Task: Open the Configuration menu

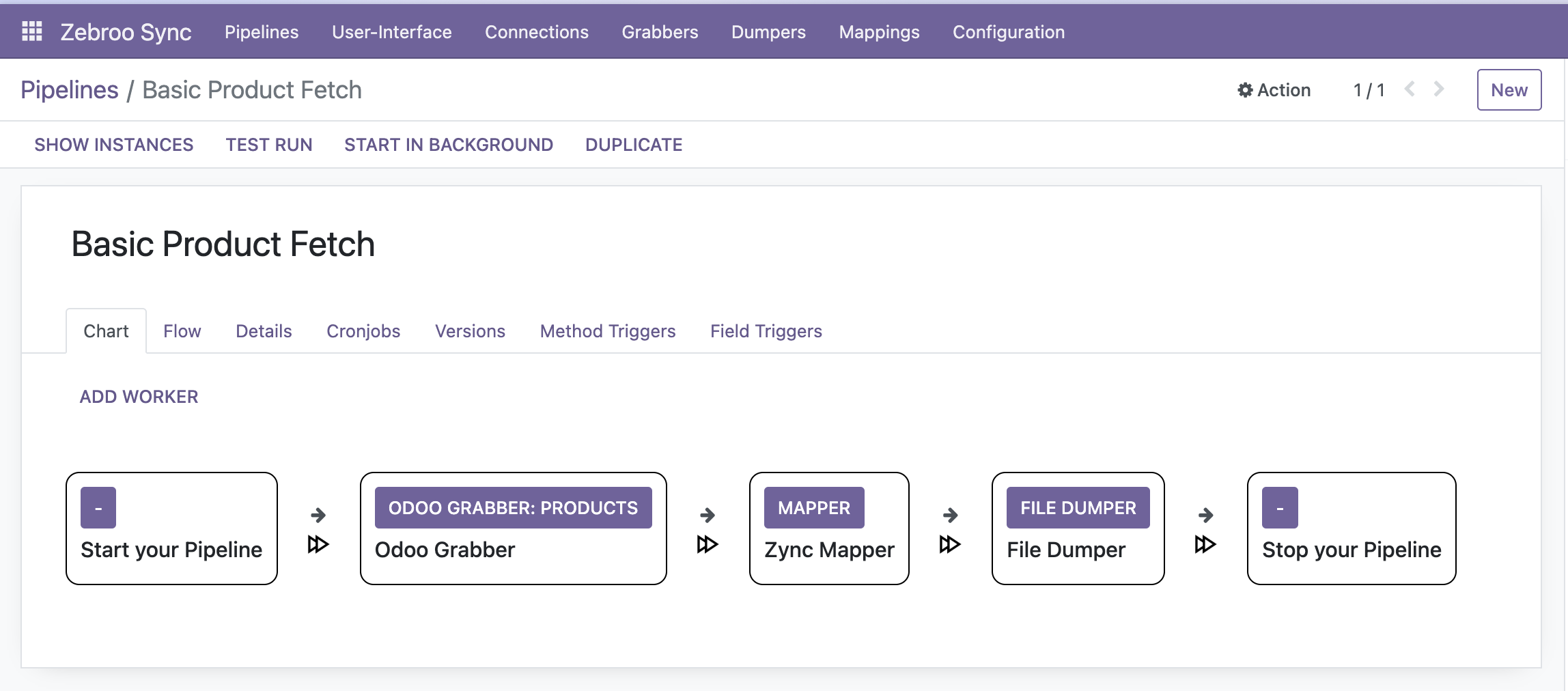Action: click(1009, 32)
